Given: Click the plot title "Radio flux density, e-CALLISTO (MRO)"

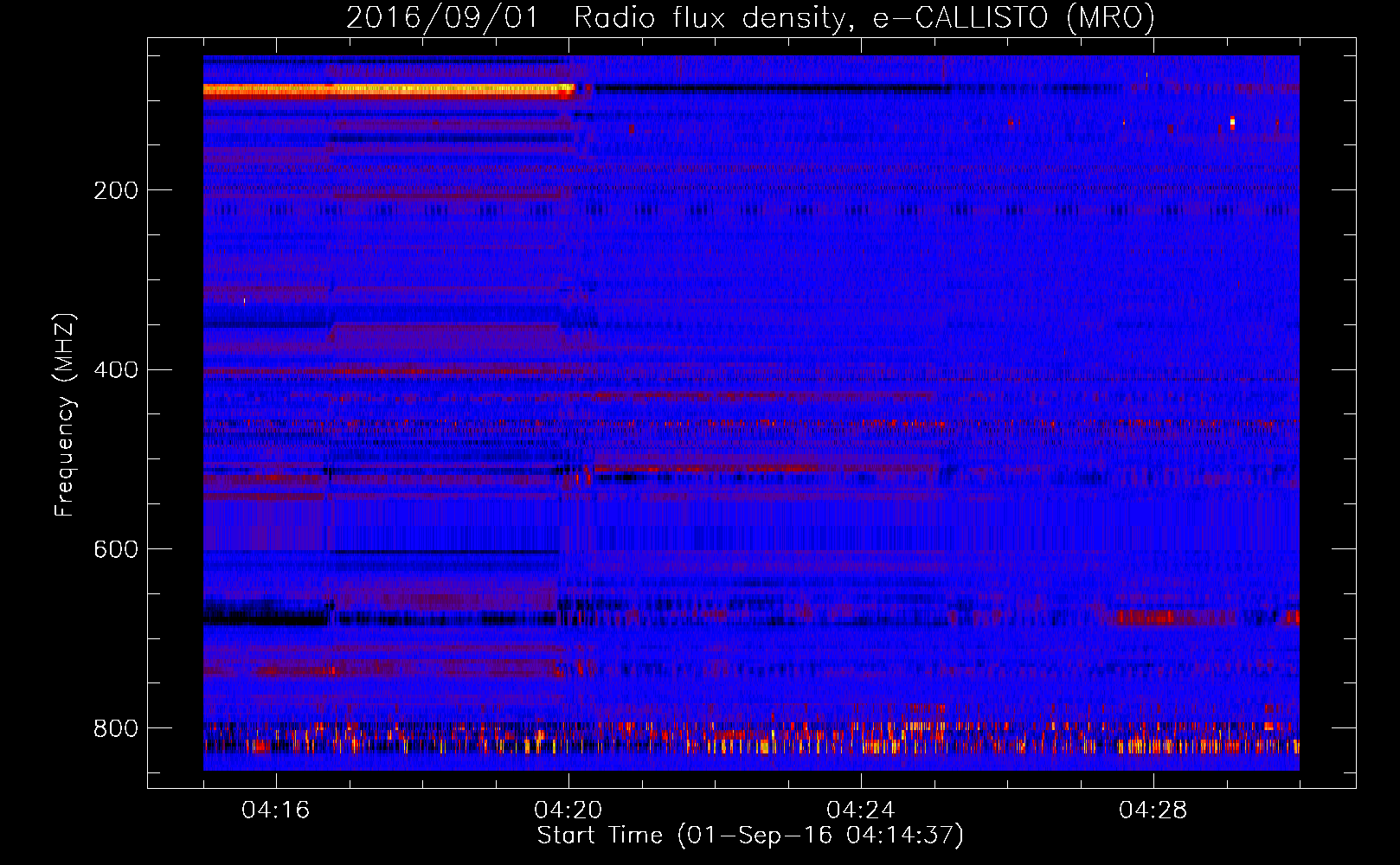Looking at the screenshot, I should (x=864, y=18).
